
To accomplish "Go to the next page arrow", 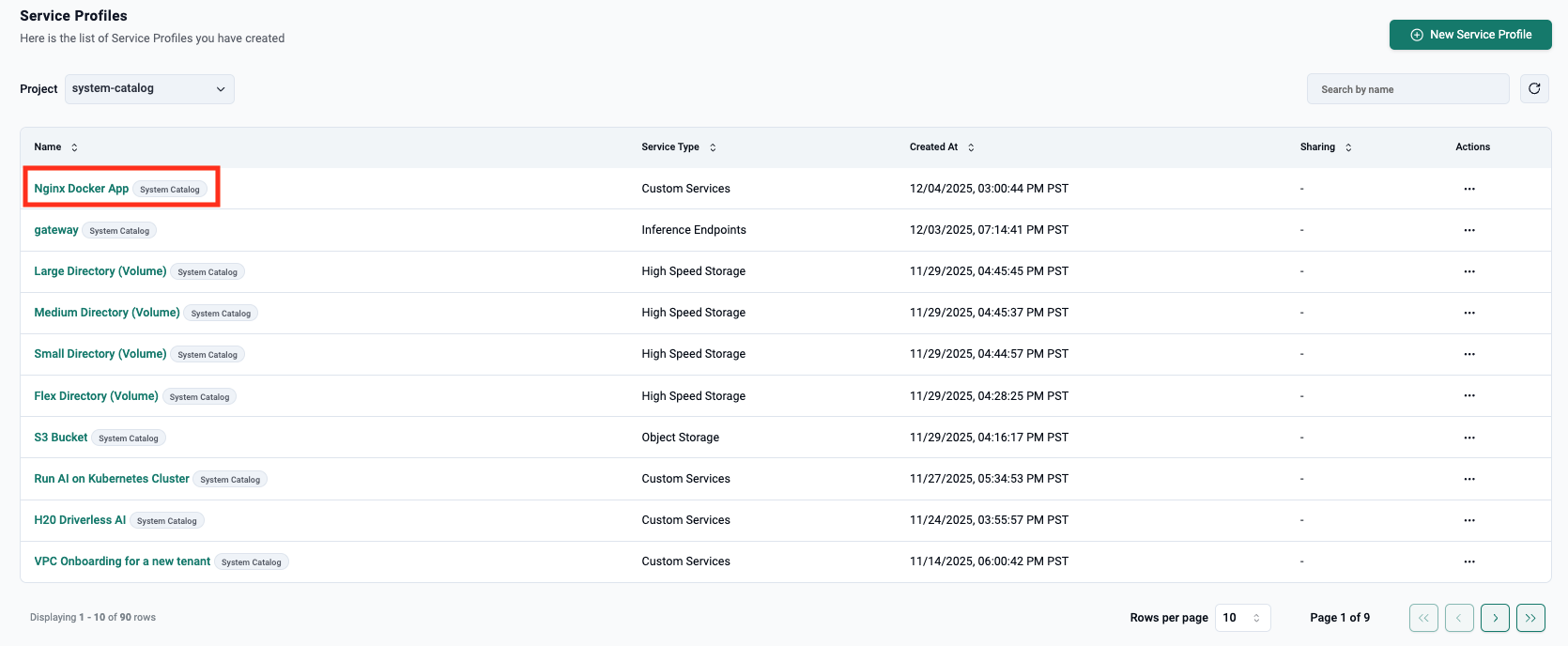I will click(x=1495, y=618).
